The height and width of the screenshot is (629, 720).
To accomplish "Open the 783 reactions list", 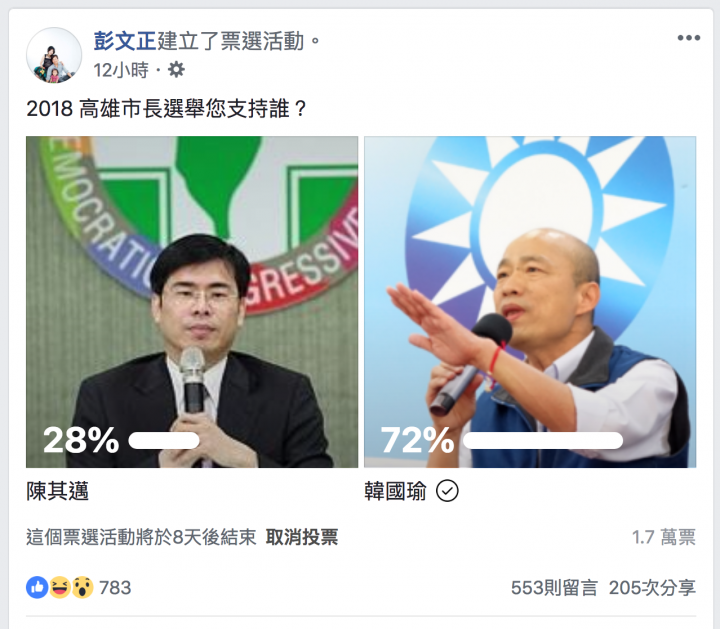I will pos(115,588).
